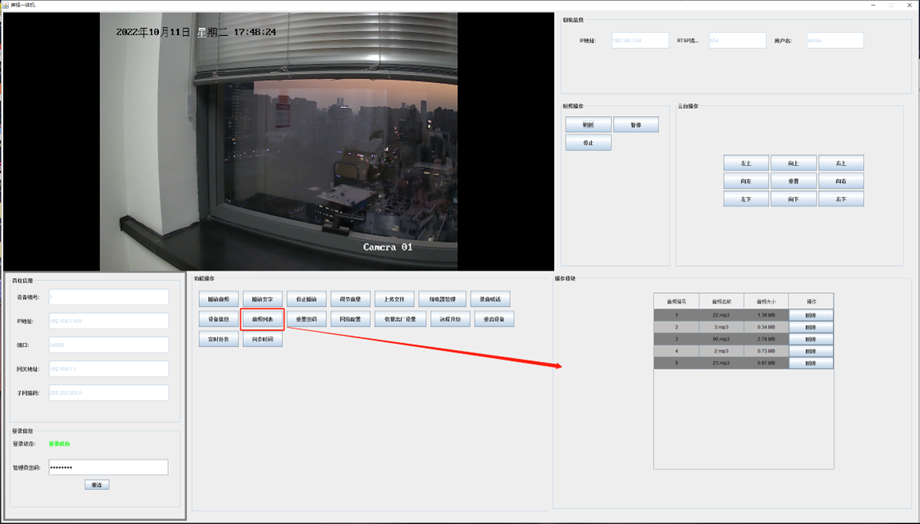Click the audio size column header
Image resolution: width=920 pixels, height=524 pixels.
pyautogui.click(x=766, y=302)
